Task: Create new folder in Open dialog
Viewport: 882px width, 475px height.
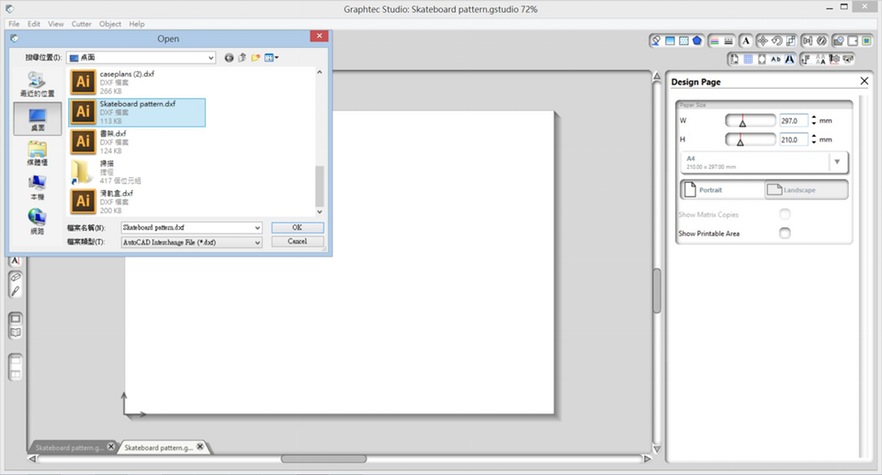Action: 256,57
